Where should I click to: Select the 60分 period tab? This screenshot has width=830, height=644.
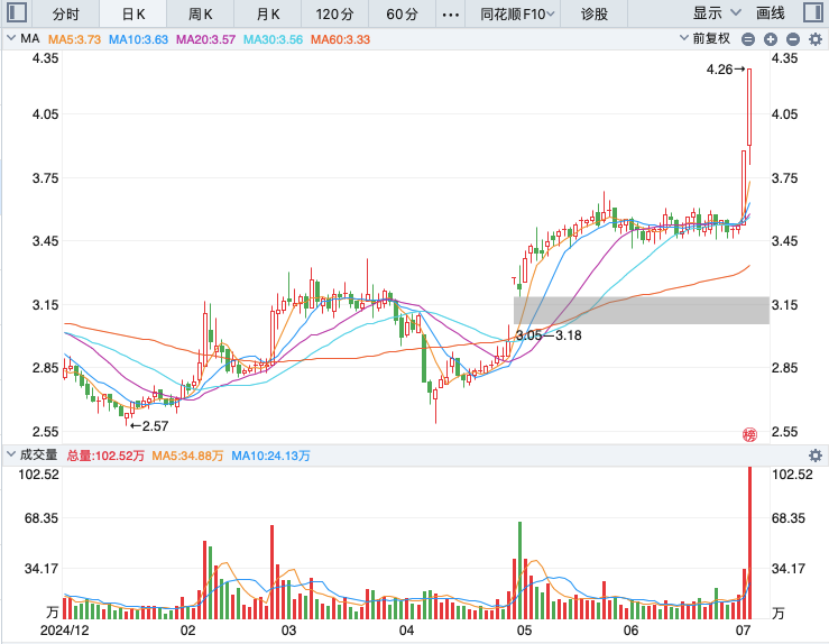[402, 14]
